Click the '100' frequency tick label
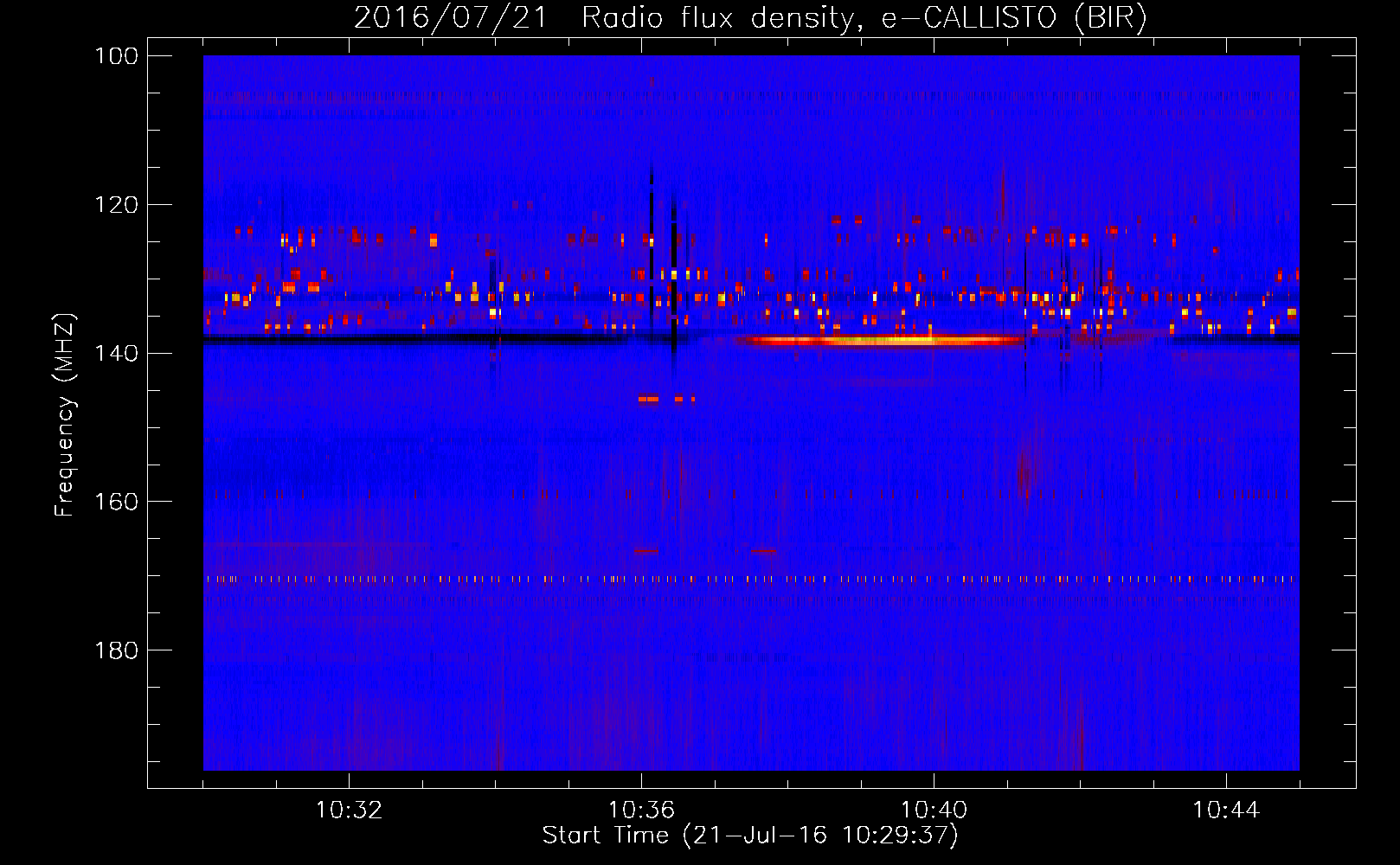The width and height of the screenshot is (1400, 865). click(117, 56)
